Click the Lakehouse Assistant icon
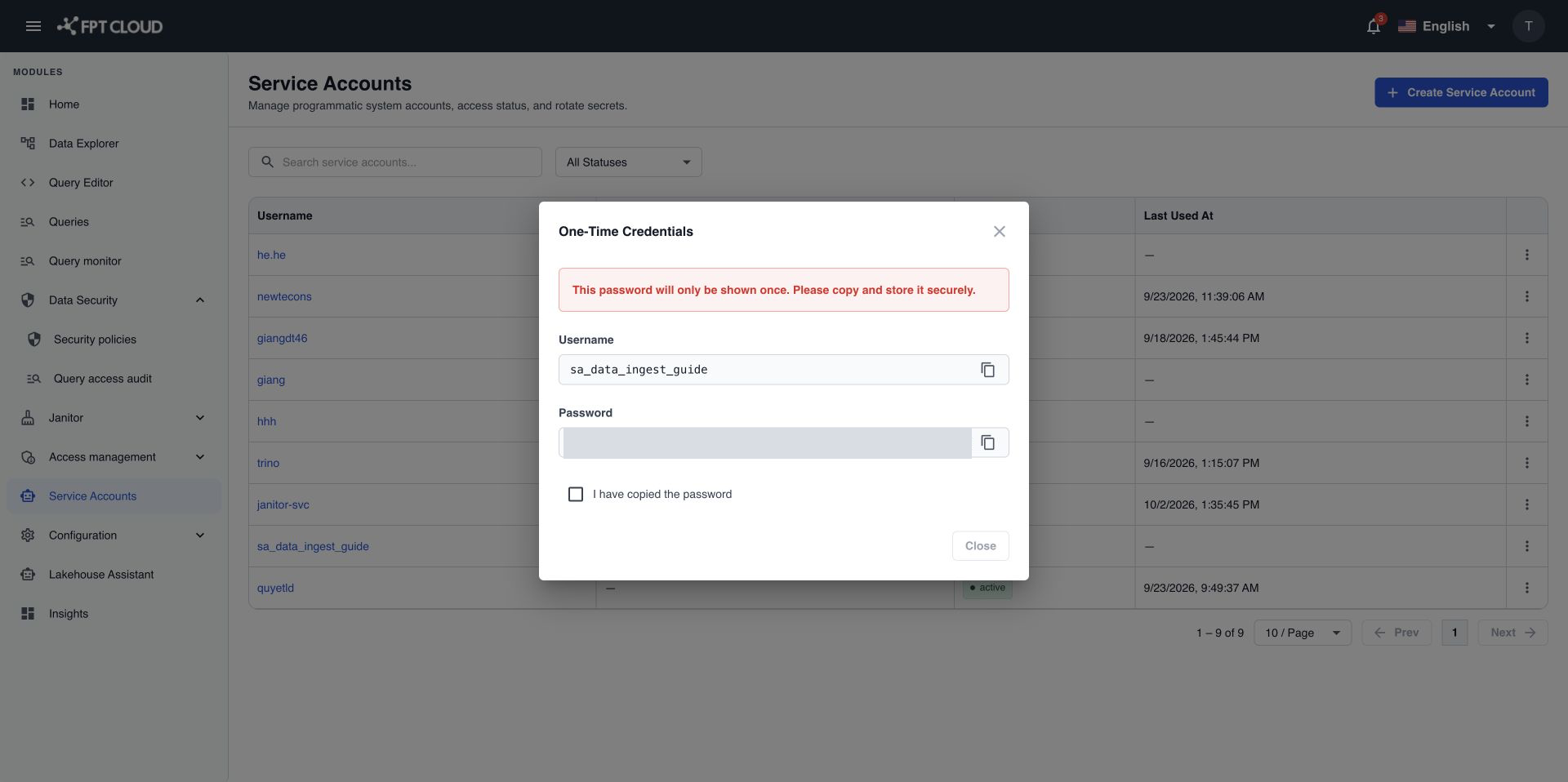The height and width of the screenshot is (782, 1568). click(28, 575)
